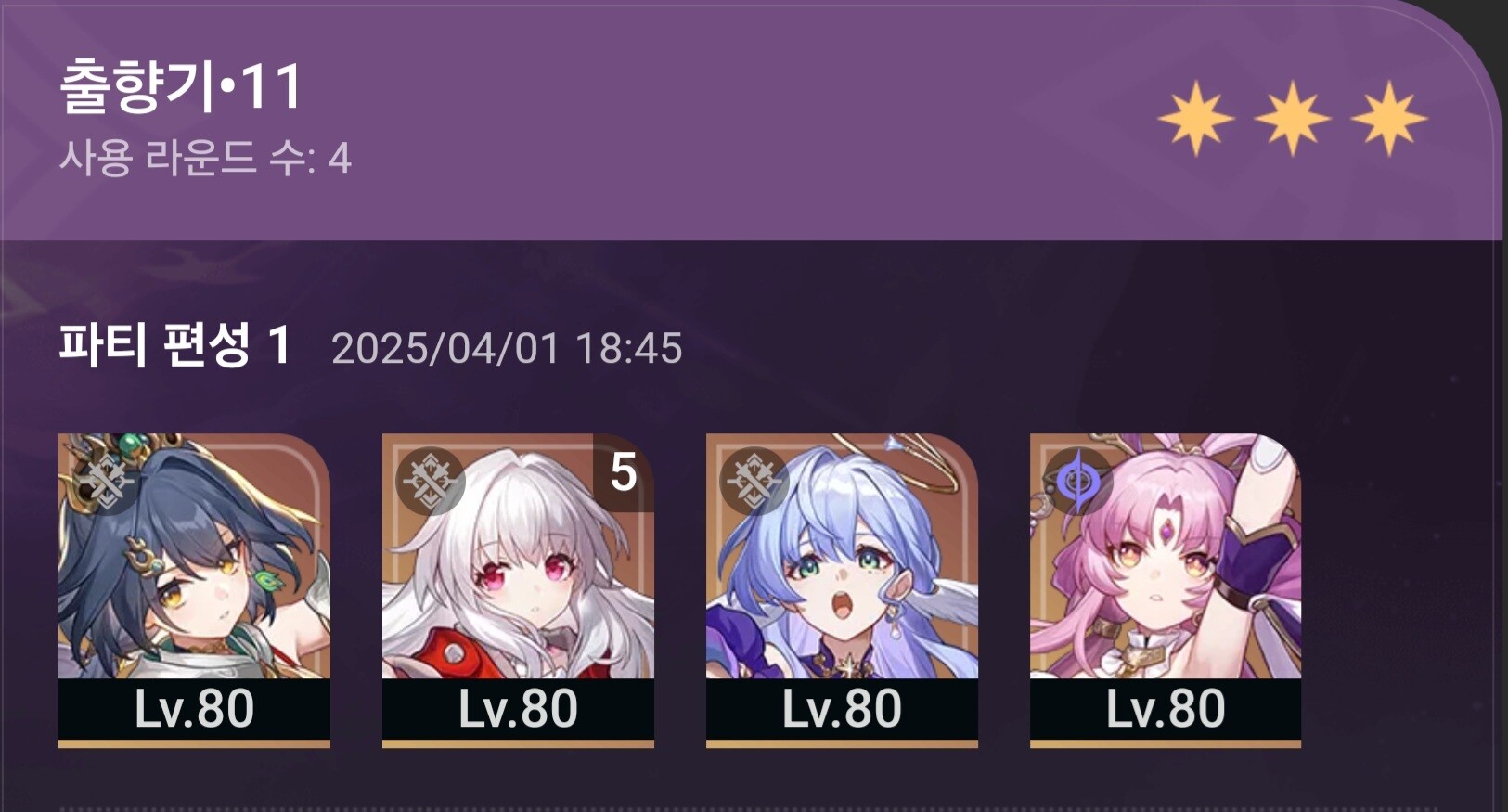Select the blue-haired character with halo
Screen dimensions: 1508x812
(842, 557)
